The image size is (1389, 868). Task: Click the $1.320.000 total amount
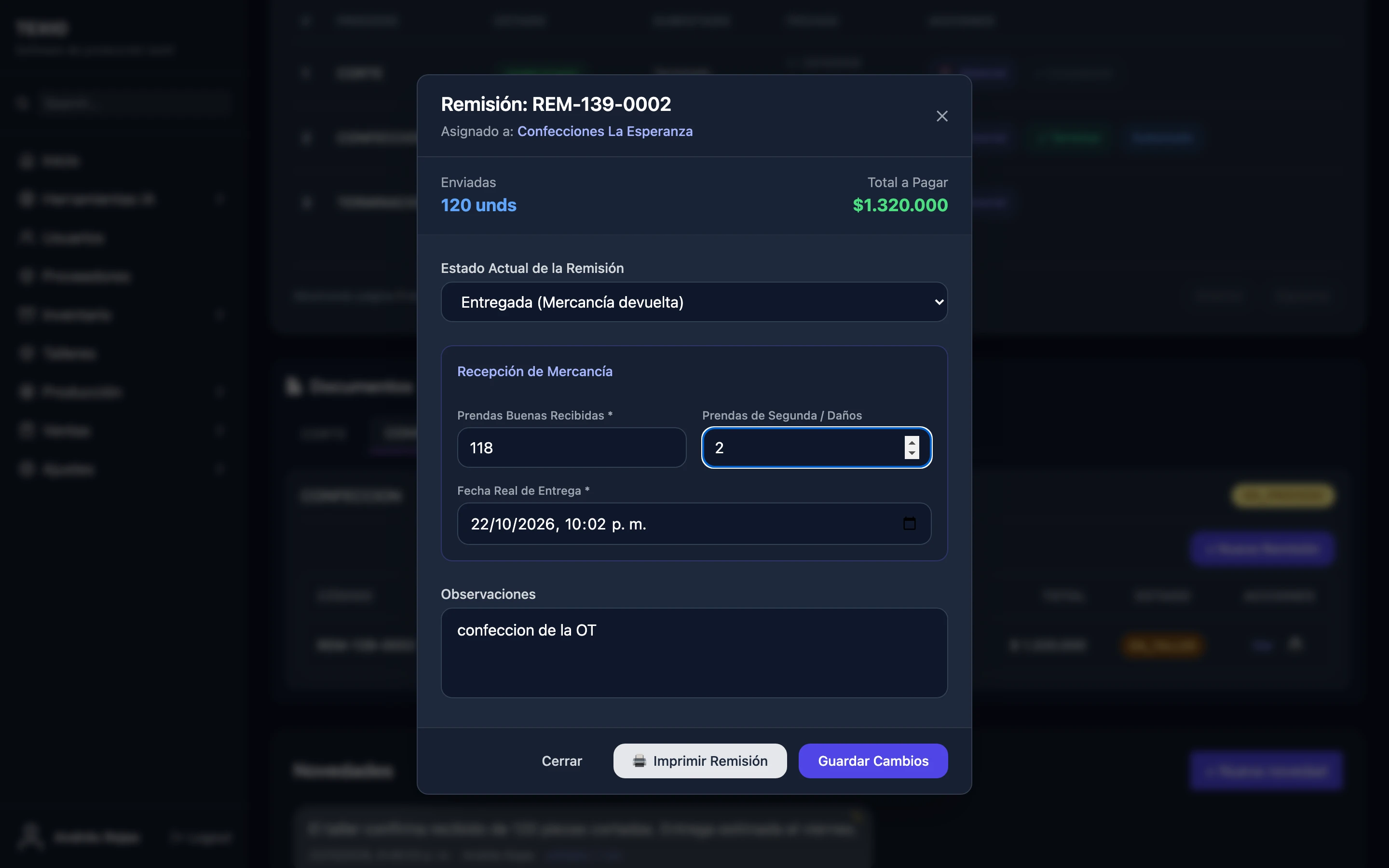900,205
